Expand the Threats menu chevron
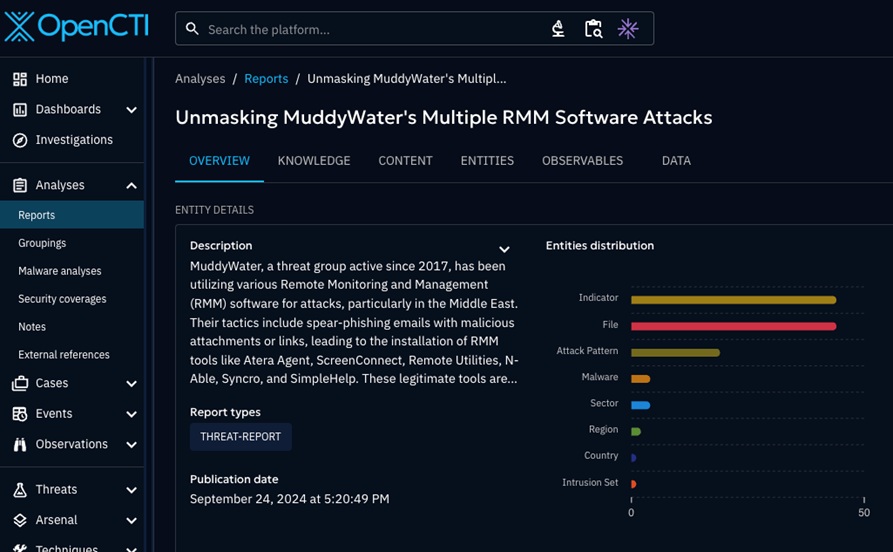893x552 pixels. (132, 490)
